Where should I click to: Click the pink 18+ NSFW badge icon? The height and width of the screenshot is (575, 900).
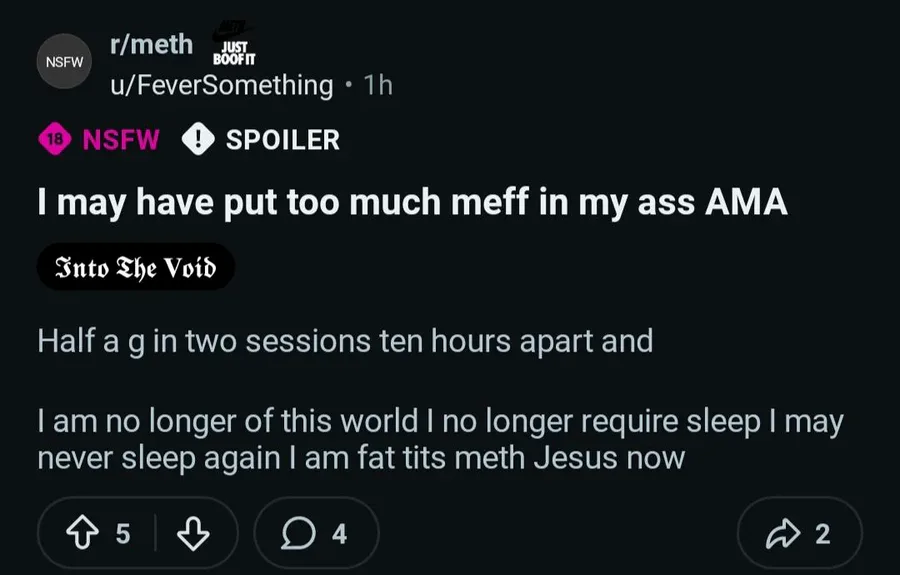coord(54,140)
